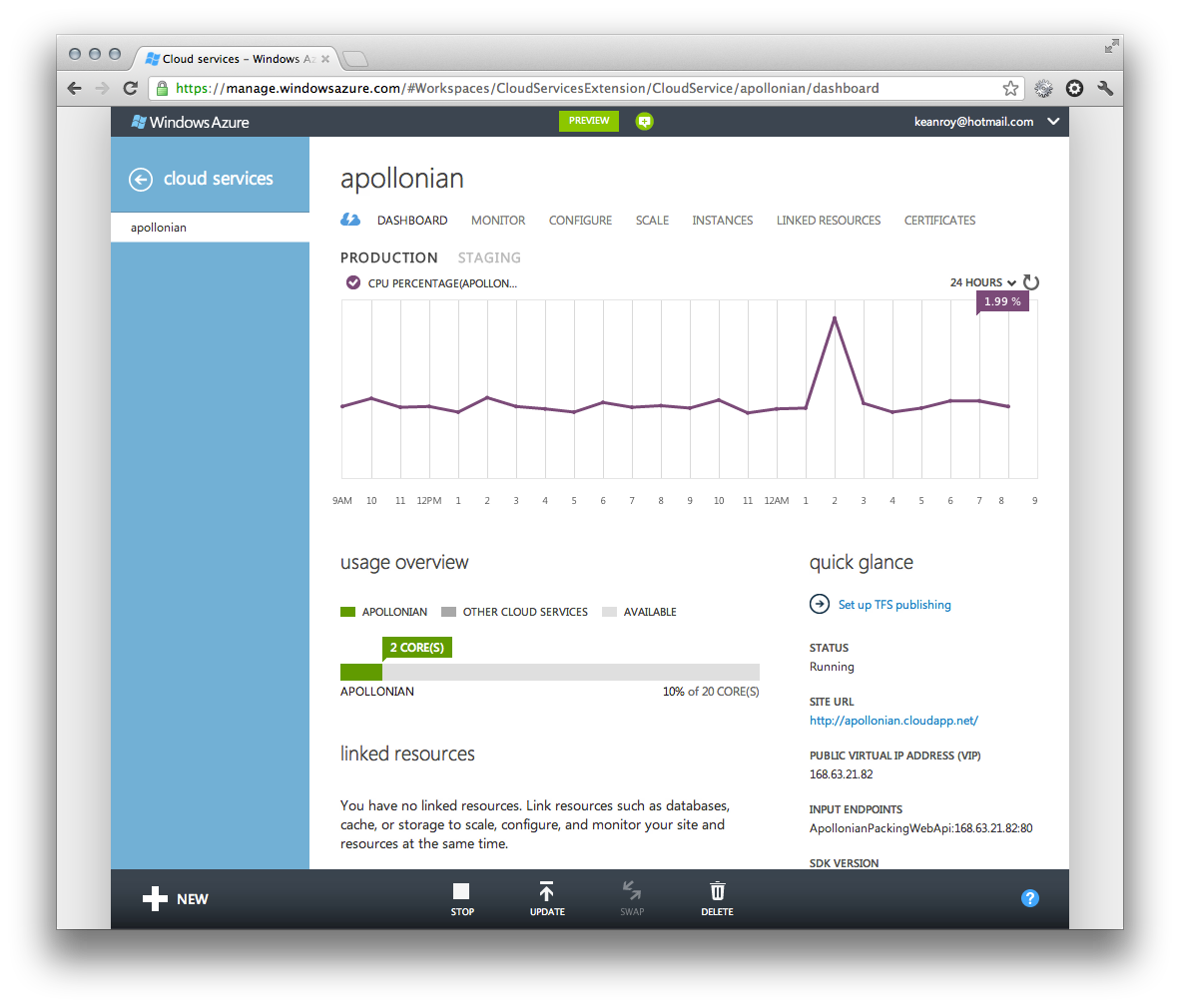The height and width of the screenshot is (1008, 1180).
Task: Refresh the CPU chart with circular arrow
Action: click(1031, 282)
